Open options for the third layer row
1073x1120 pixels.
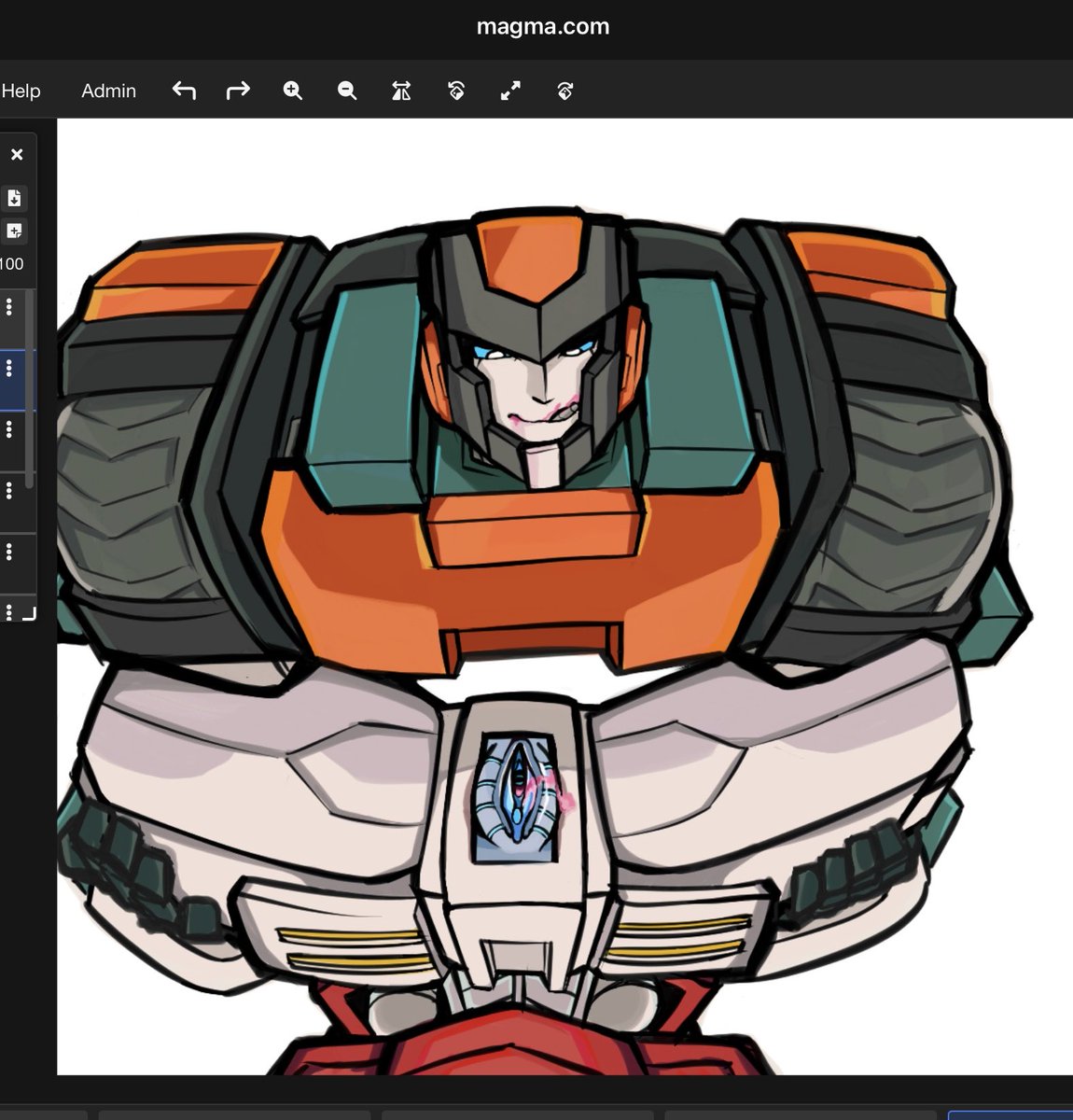click(9, 429)
